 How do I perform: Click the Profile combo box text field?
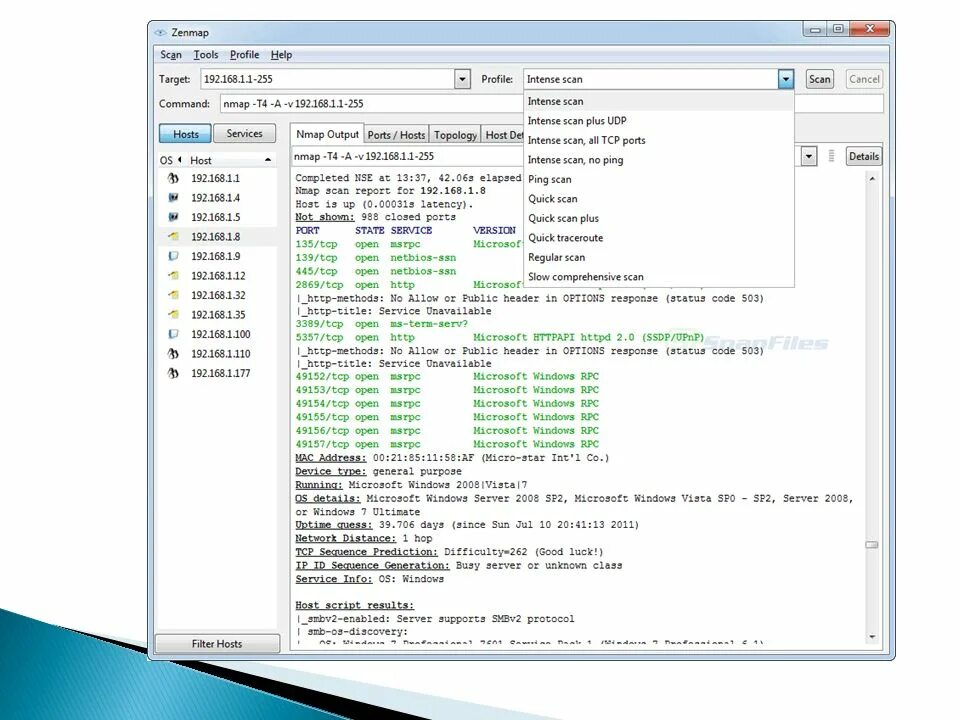pyautogui.click(x=650, y=79)
